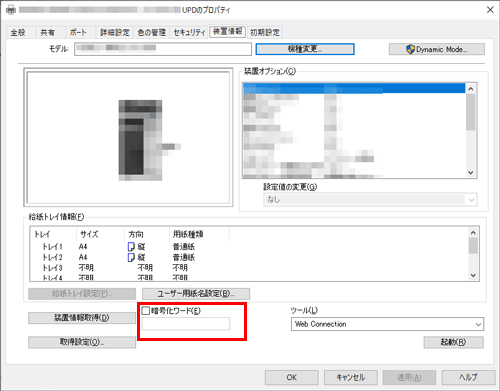Open Dynamic Mode with shield icon
The height and width of the screenshot is (391, 500).
pos(437,49)
